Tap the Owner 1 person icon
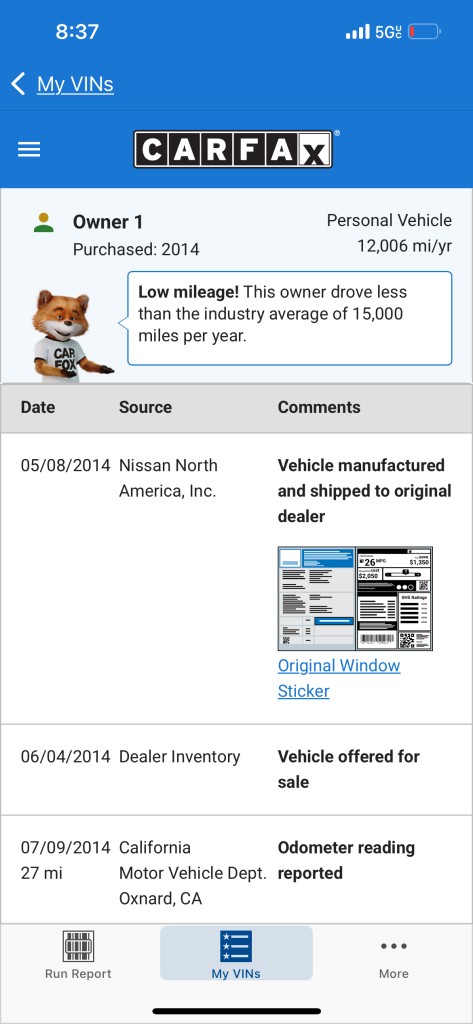The image size is (473, 1024). (44, 222)
